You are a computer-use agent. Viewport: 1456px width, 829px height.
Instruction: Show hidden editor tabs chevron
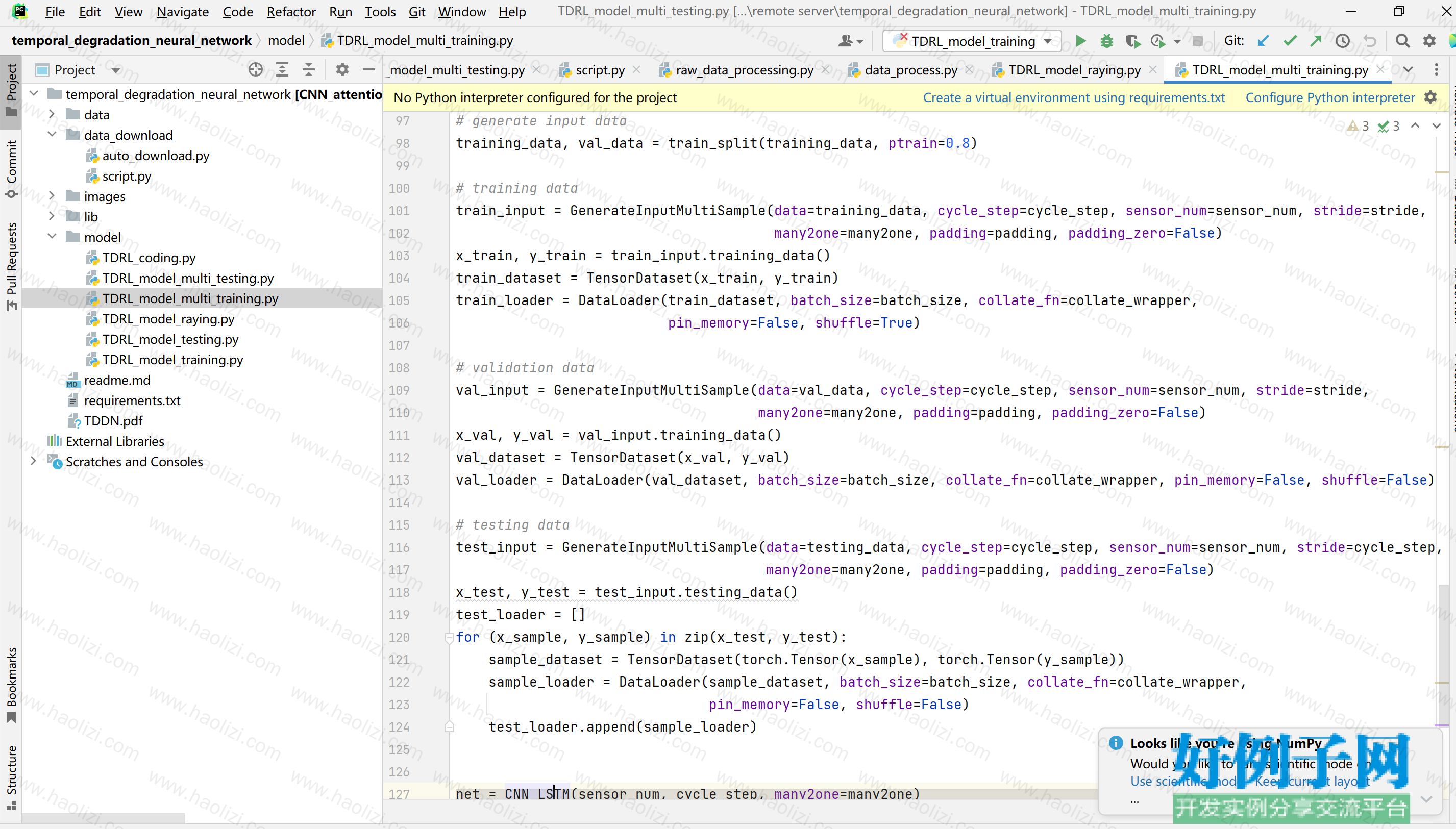coord(1408,70)
